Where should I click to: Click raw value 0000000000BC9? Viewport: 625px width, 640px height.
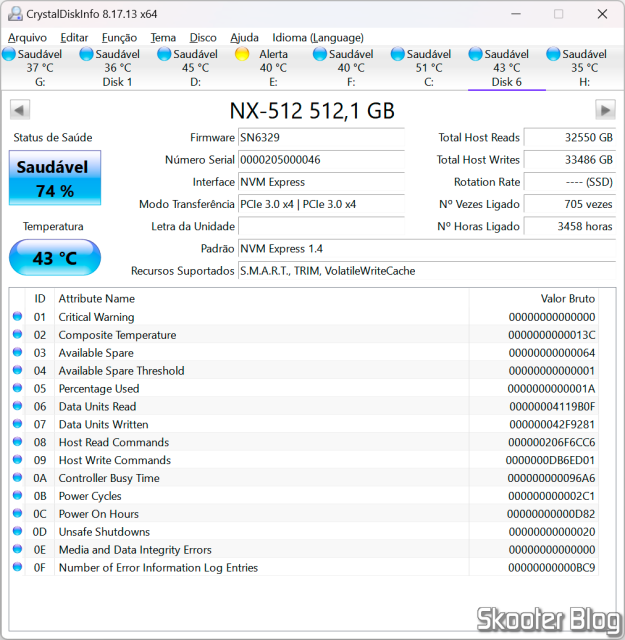pos(552,568)
